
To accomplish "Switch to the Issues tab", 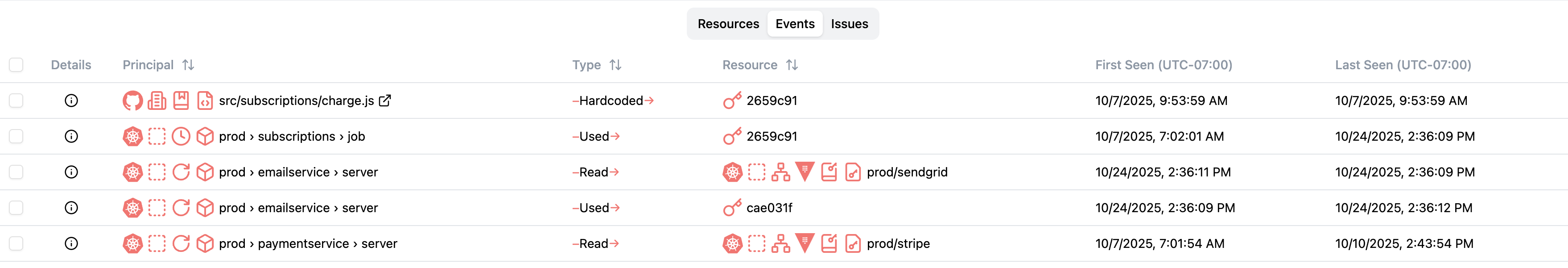I will pos(850,24).
